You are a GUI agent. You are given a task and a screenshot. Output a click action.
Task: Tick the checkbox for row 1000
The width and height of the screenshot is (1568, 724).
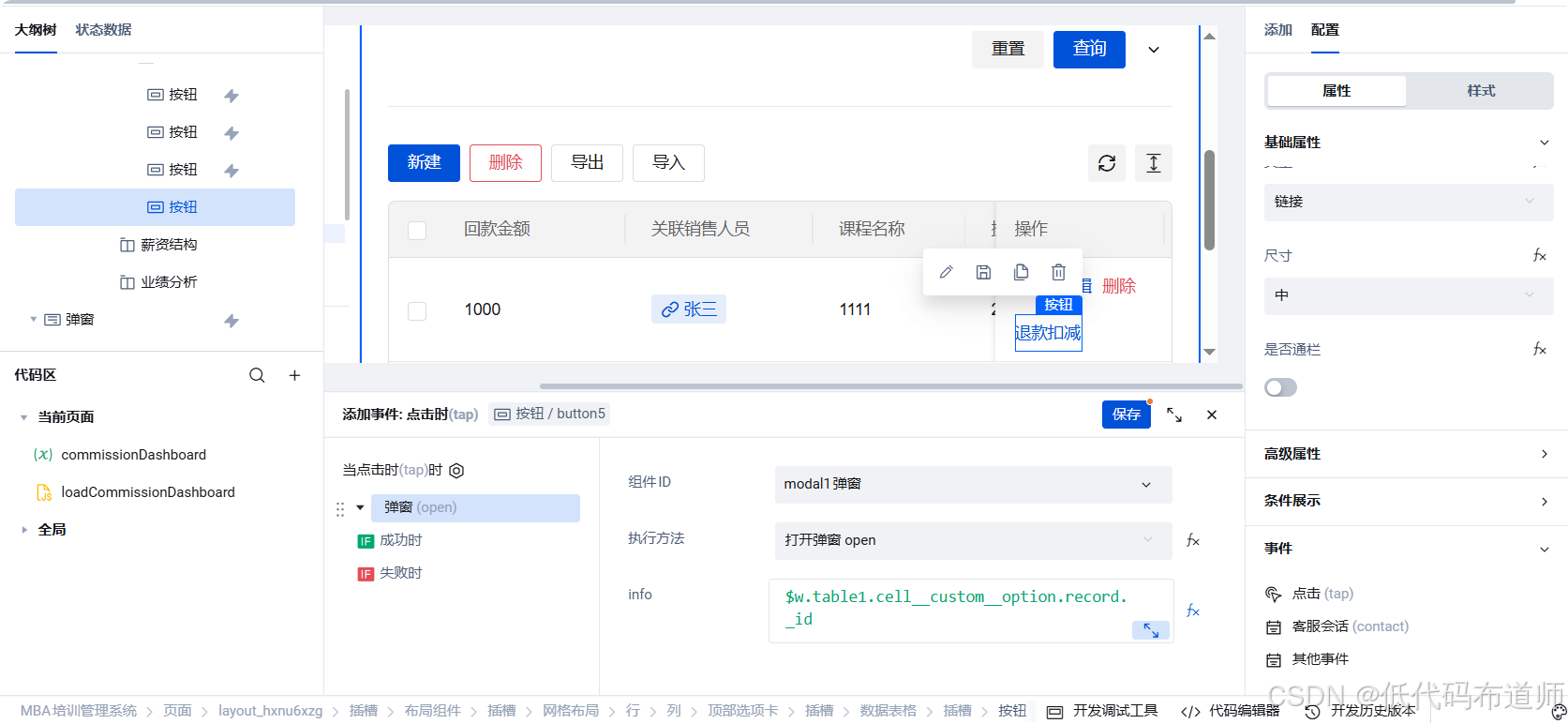point(417,310)
